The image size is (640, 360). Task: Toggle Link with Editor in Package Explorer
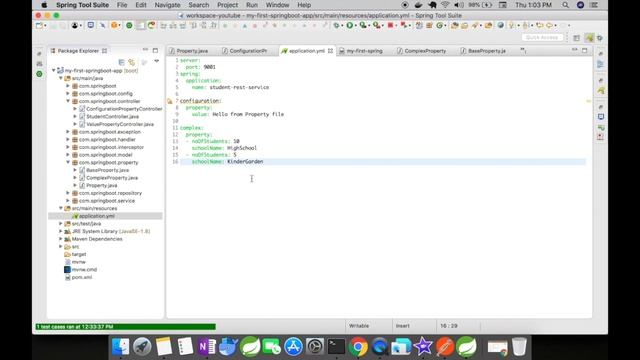pos(131,62)
